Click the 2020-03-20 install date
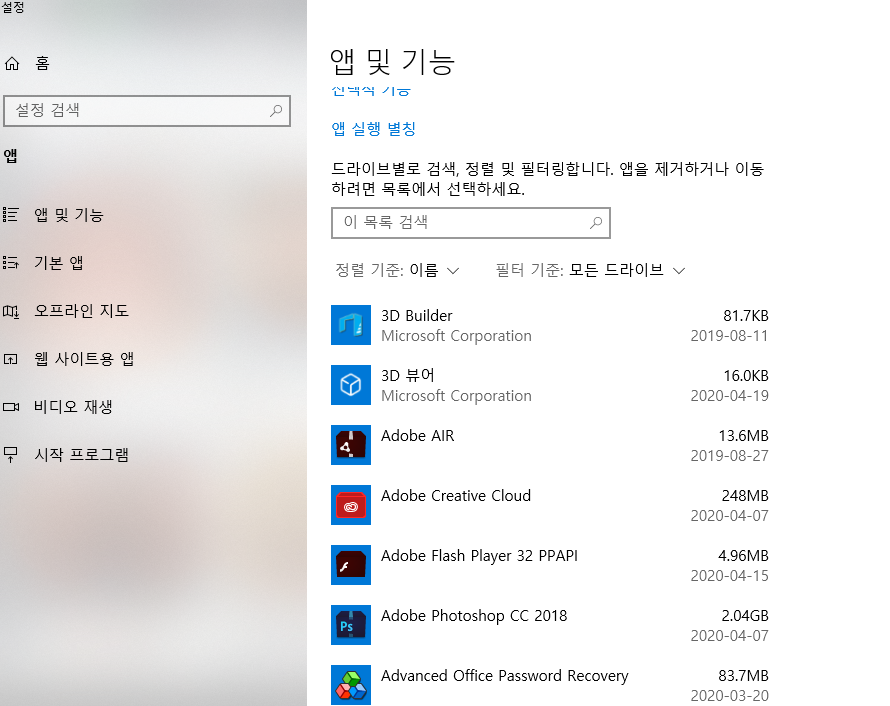Screen dimensions: 890x706 point(729,696)
